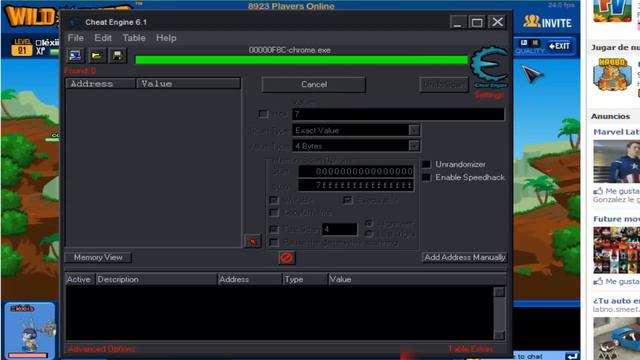Toggle the CopyOnWrite checkbox

(x=274, y=213)
